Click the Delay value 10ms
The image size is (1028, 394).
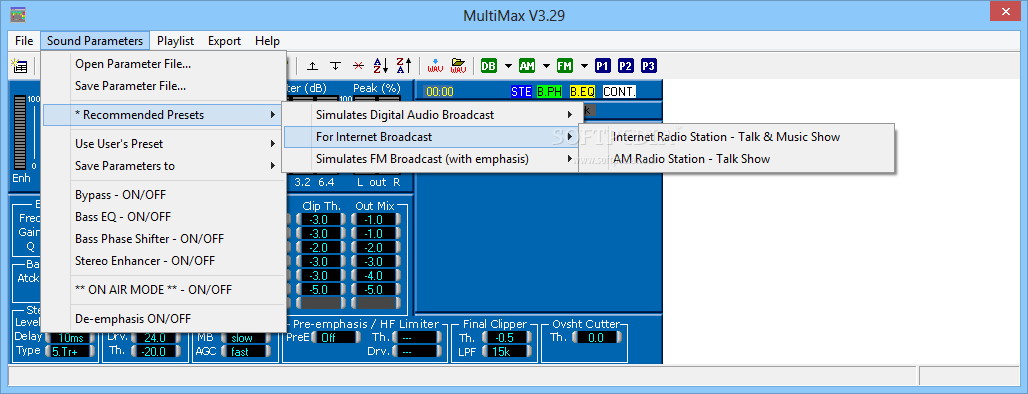click(71, 338)
